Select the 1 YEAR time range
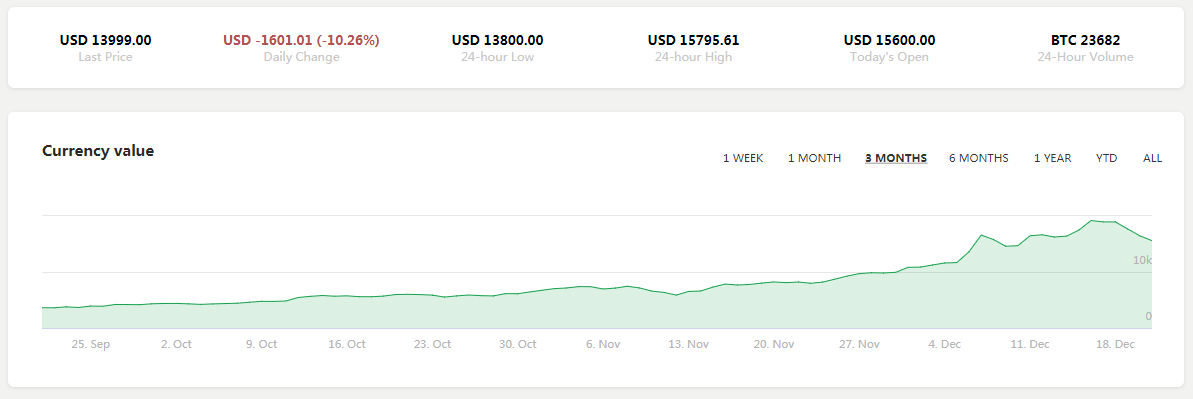Screen dimensions: 1193x399 pos(1052,158)
